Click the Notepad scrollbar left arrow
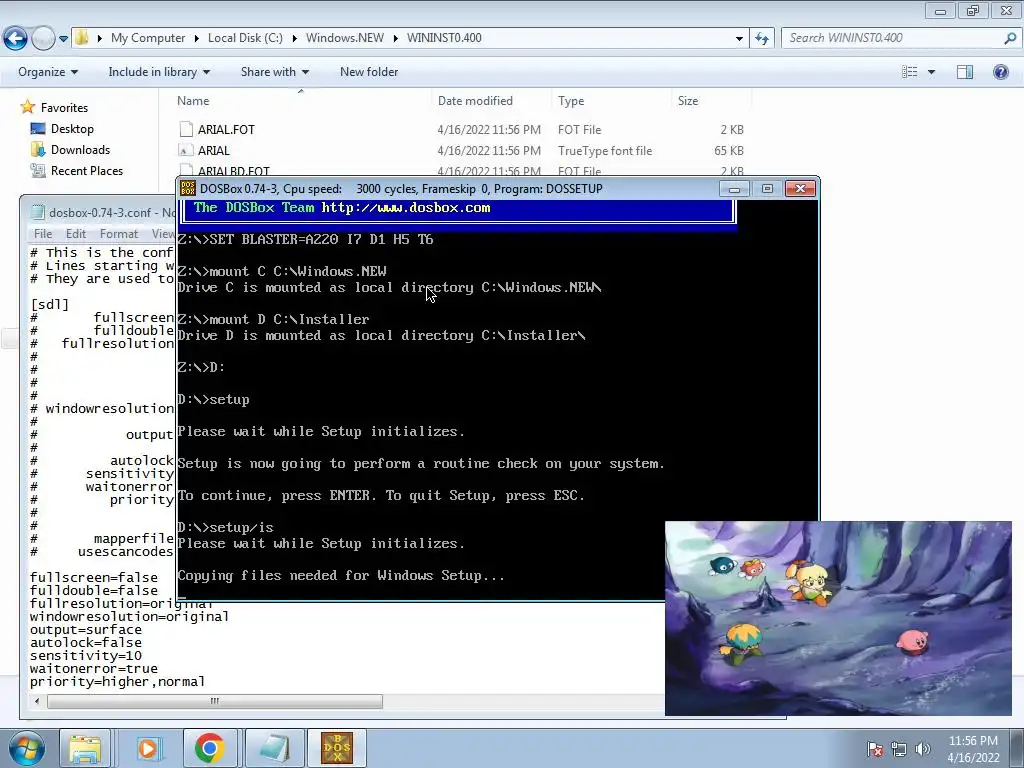The image size is (1024, 768). pos(37,701)
